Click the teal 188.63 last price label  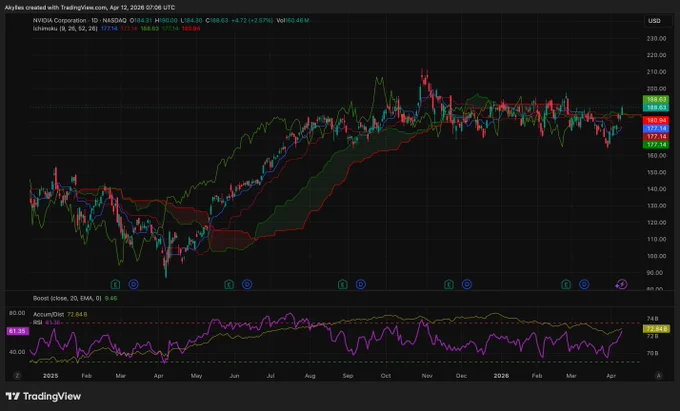656,108
